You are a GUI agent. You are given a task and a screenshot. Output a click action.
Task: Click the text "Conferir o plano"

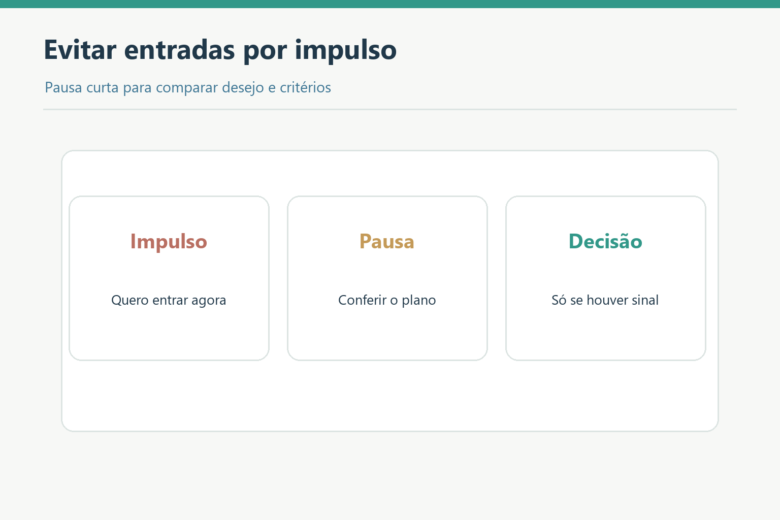tap(387, 300)
